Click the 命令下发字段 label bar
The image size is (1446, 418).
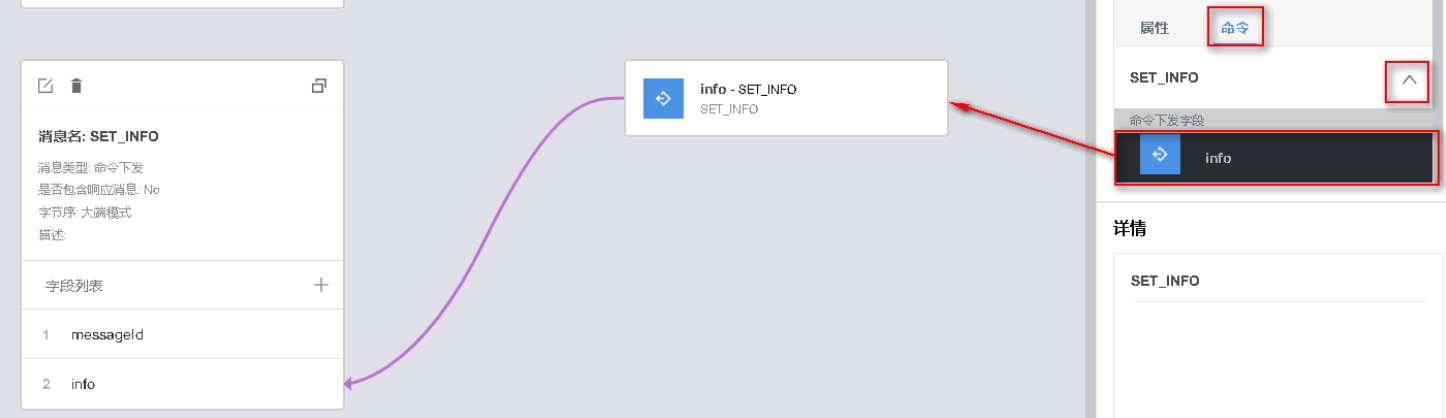pyautogui.click(x=1166, y=120)
